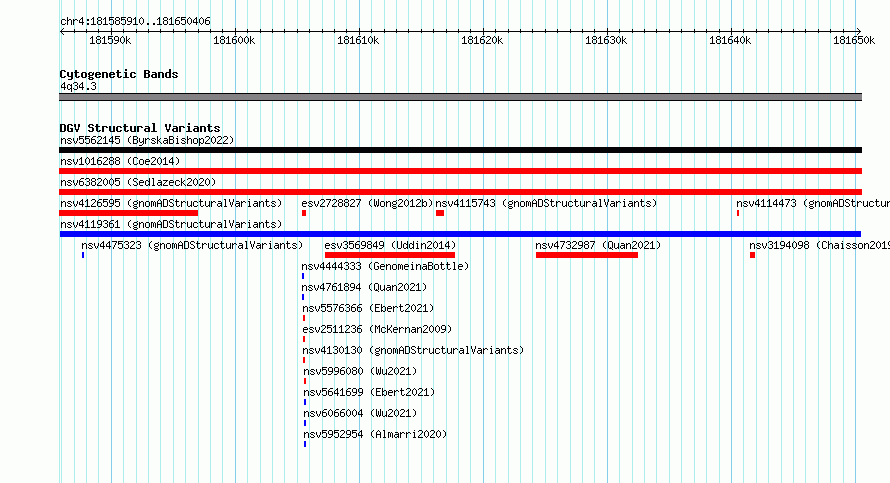
Task: Click the Cytogenetic Bands track title
Action: [119, 74]
